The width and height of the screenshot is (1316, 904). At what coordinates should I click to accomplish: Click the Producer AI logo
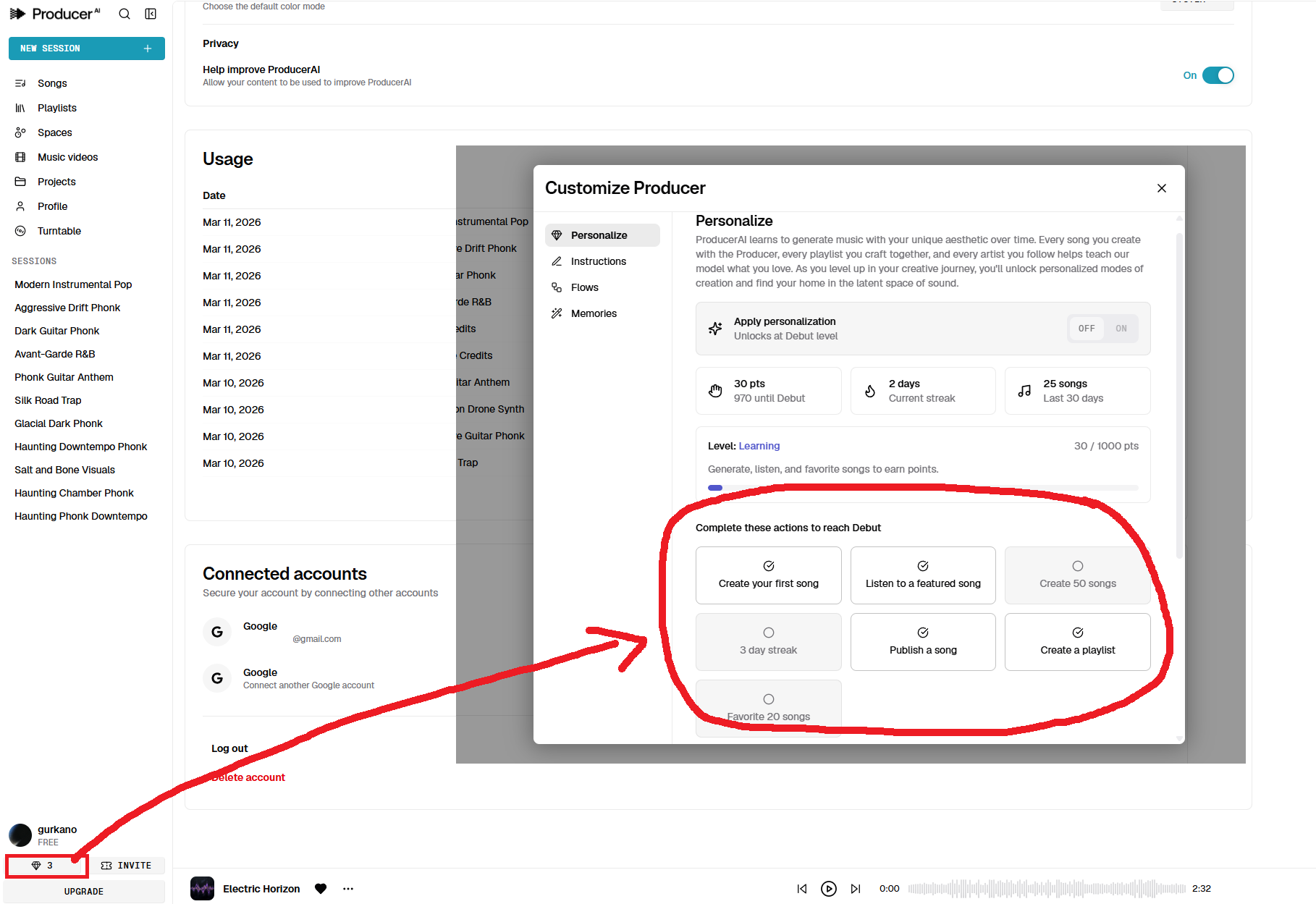pyautogui.click(x=55, y=14)
